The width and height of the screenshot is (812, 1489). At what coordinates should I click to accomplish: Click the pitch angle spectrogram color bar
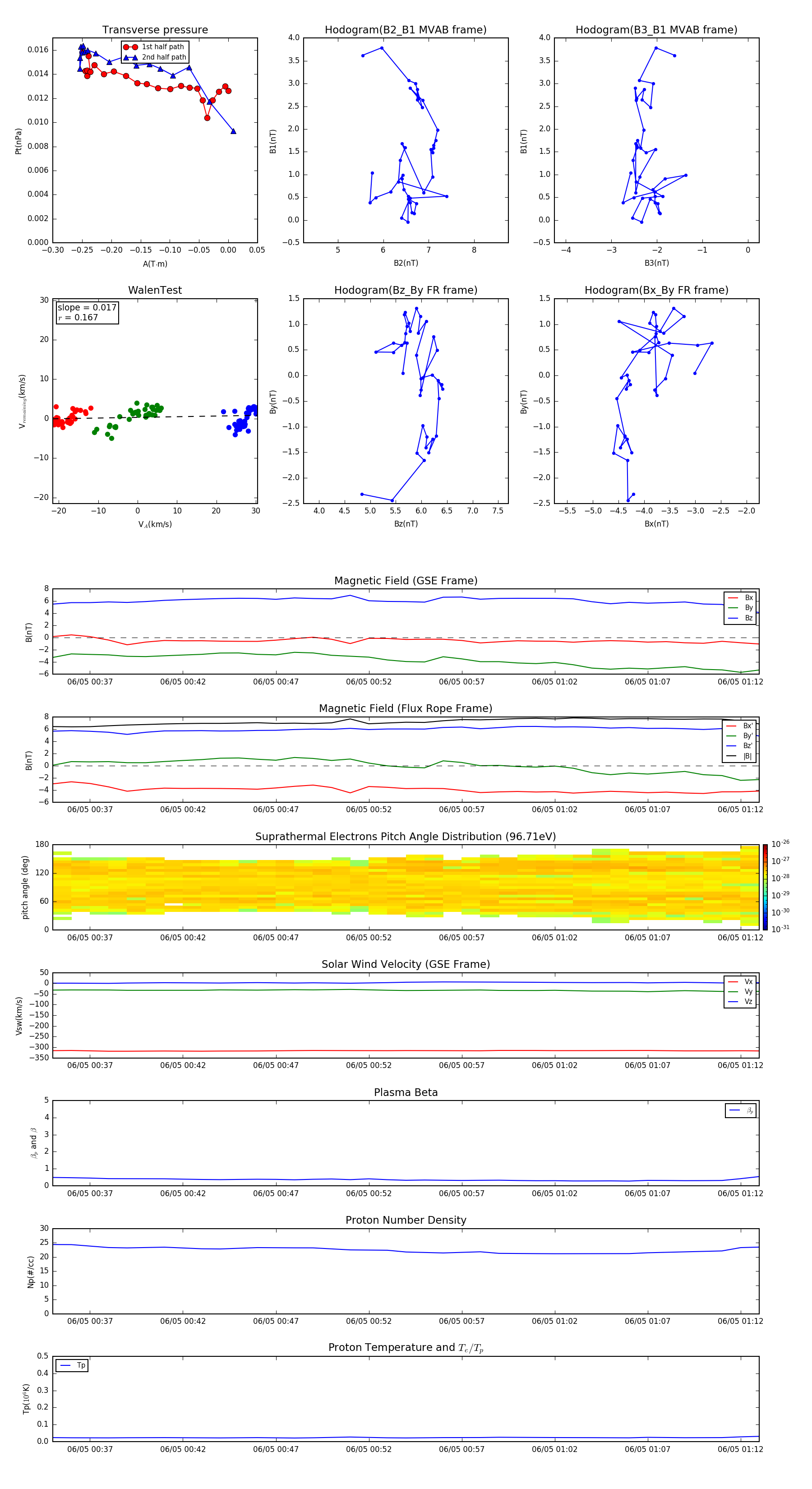click(x=765, y=887)
